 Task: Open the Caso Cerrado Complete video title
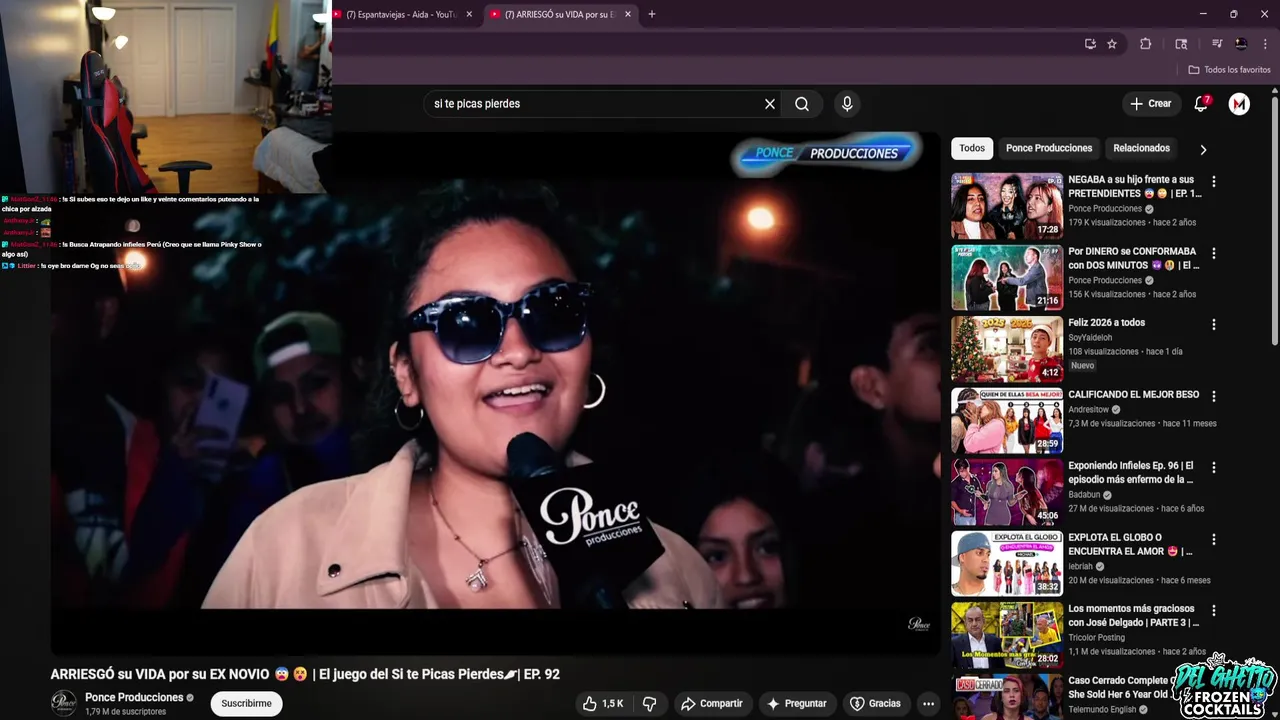pos(1119,687)
